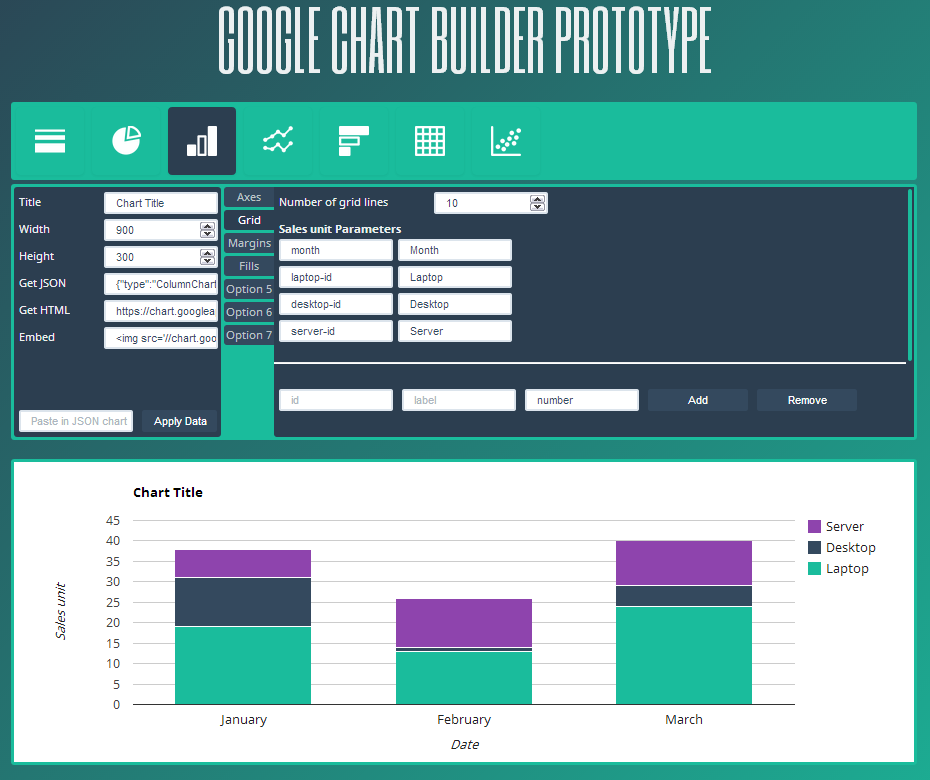Click the options panel vertical scrollbar
The image size is (930, 780).
click(910, 274)
